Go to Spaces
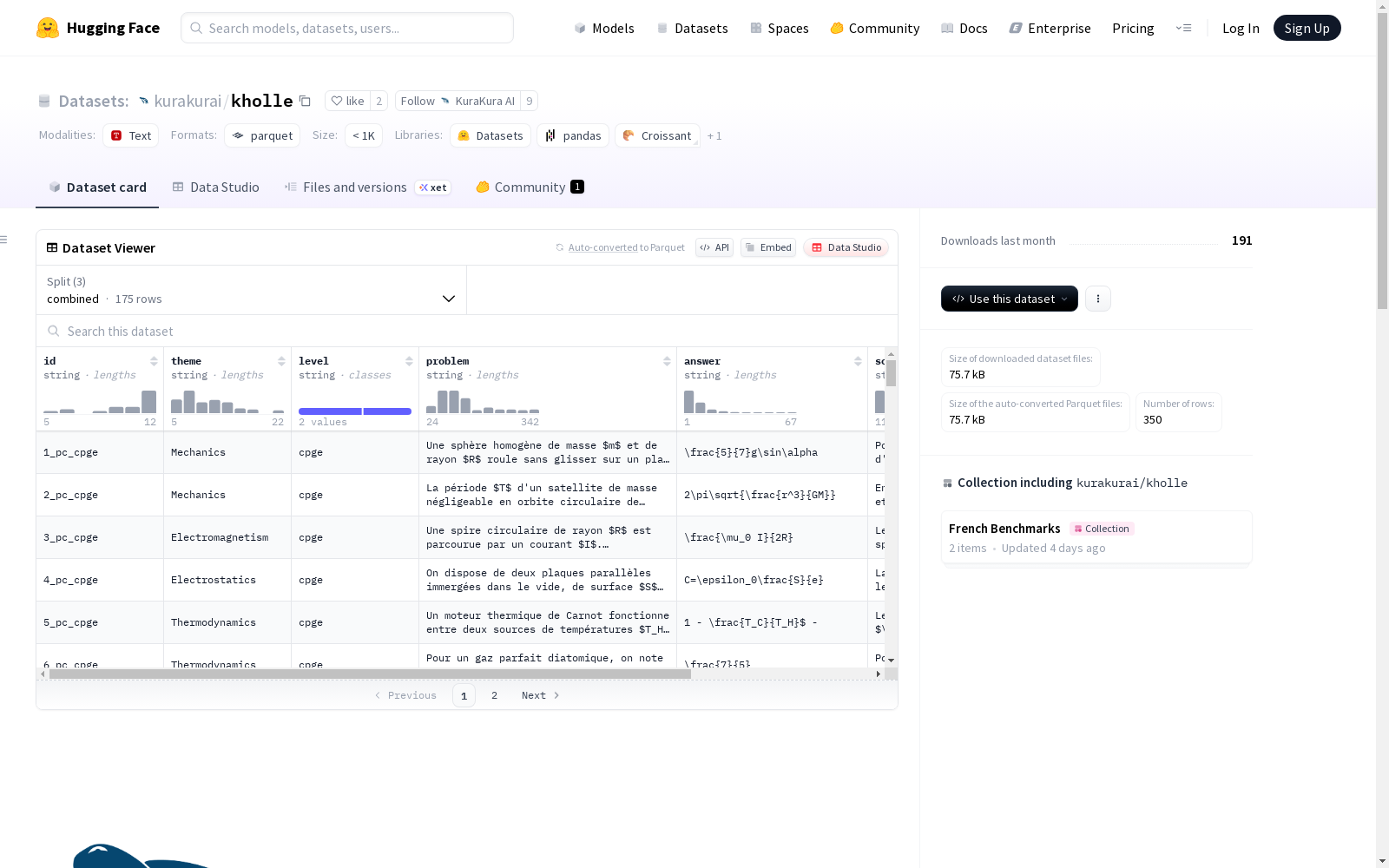 pos(780,28)
